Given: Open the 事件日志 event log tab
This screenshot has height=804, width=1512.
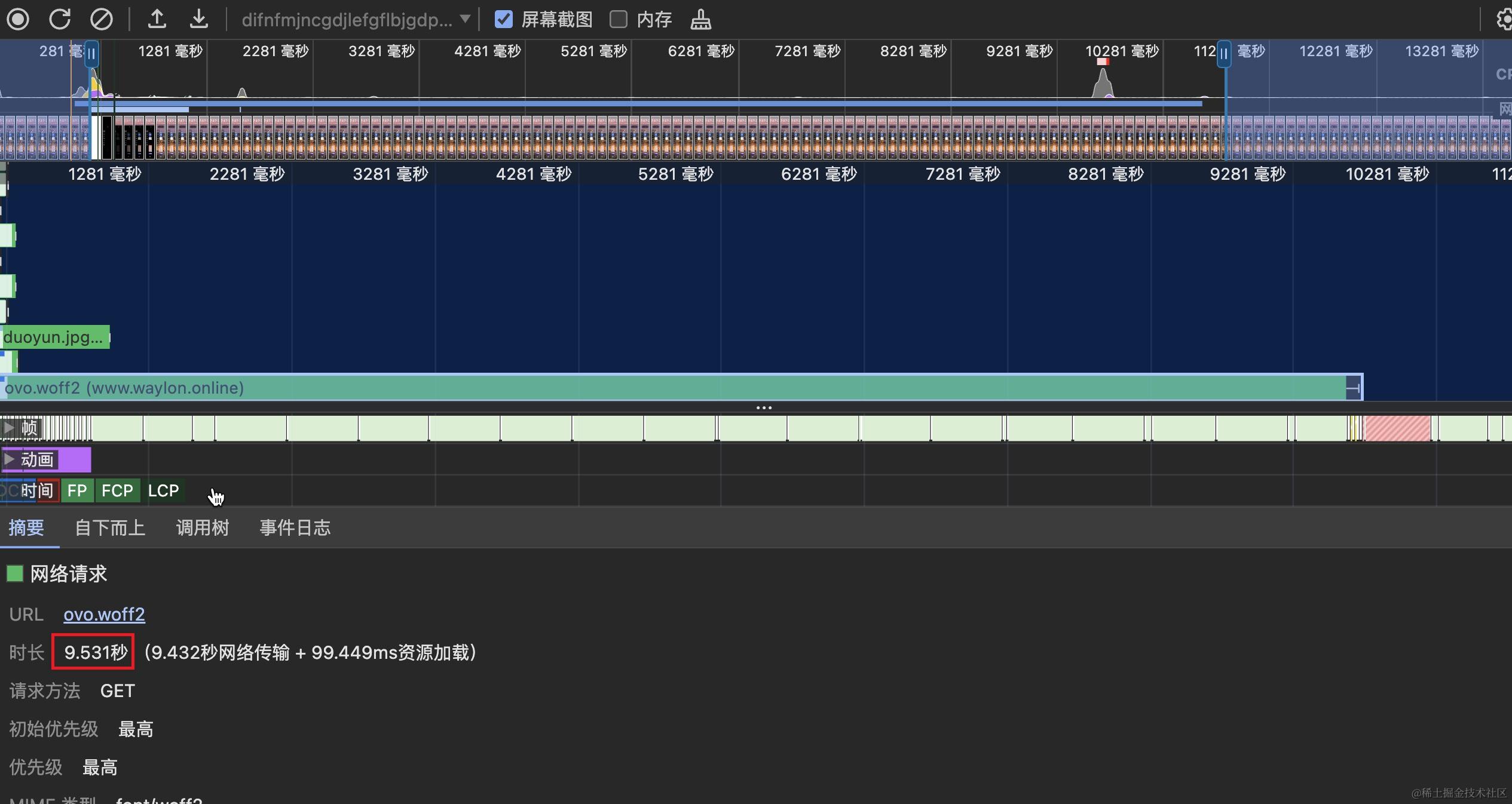Looking at the screenshot, I should click(295, 527).
